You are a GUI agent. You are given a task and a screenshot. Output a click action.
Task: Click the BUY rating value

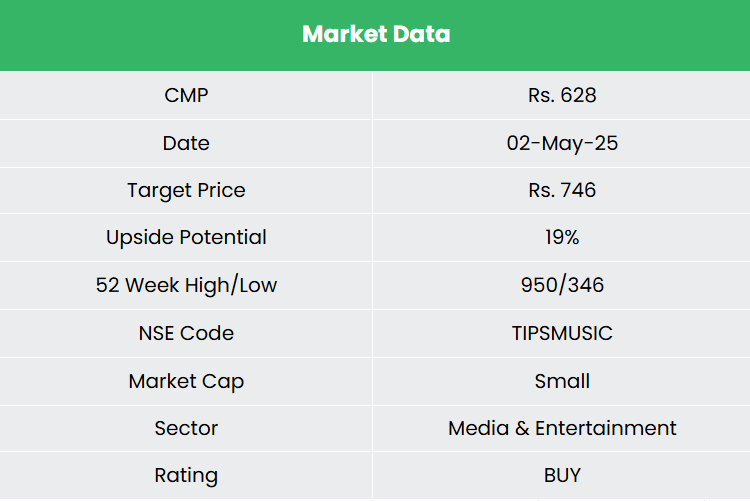(562, 475)
